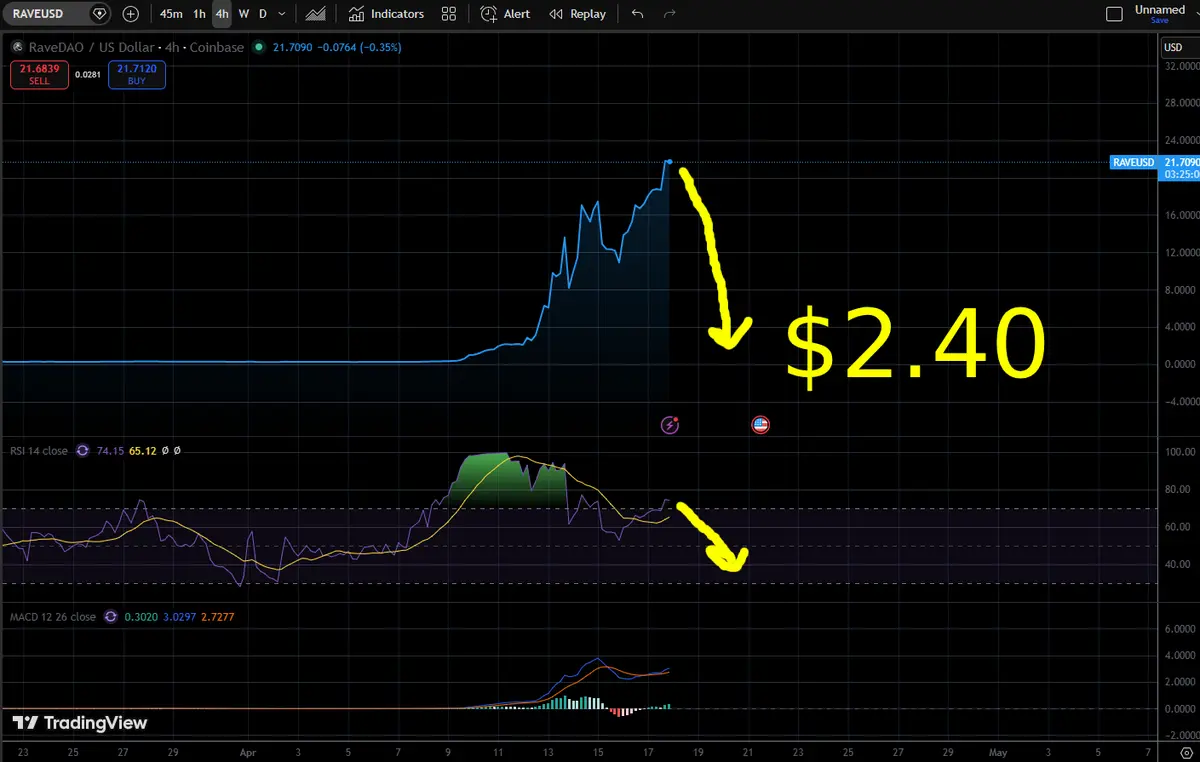1200x762 pixels.
Task: Click the MACD 12 26 close legend label
Action: (53, 617)
